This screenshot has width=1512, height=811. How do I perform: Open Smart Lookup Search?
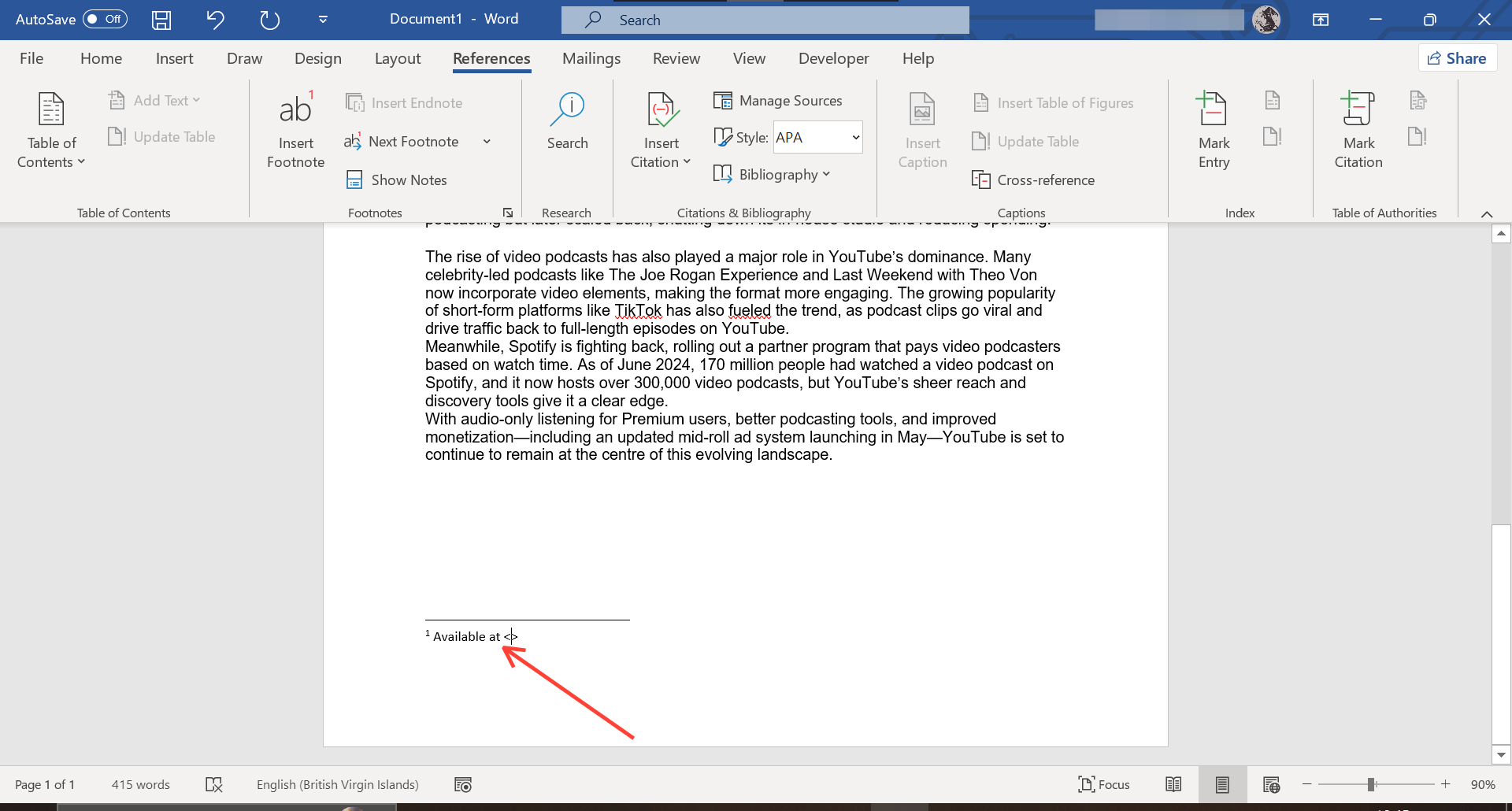click(x=568, y=126)
